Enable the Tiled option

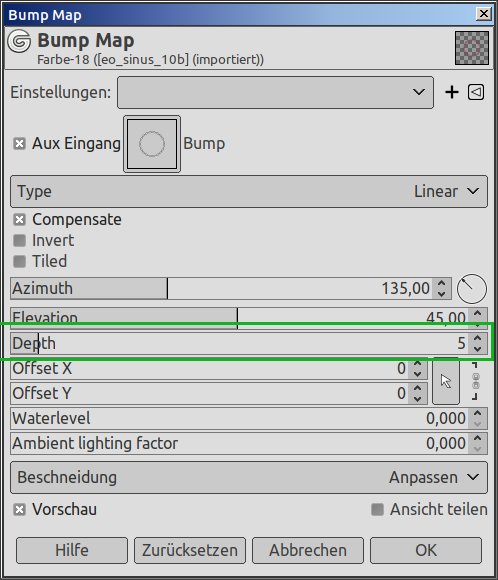tap(19, 262)
